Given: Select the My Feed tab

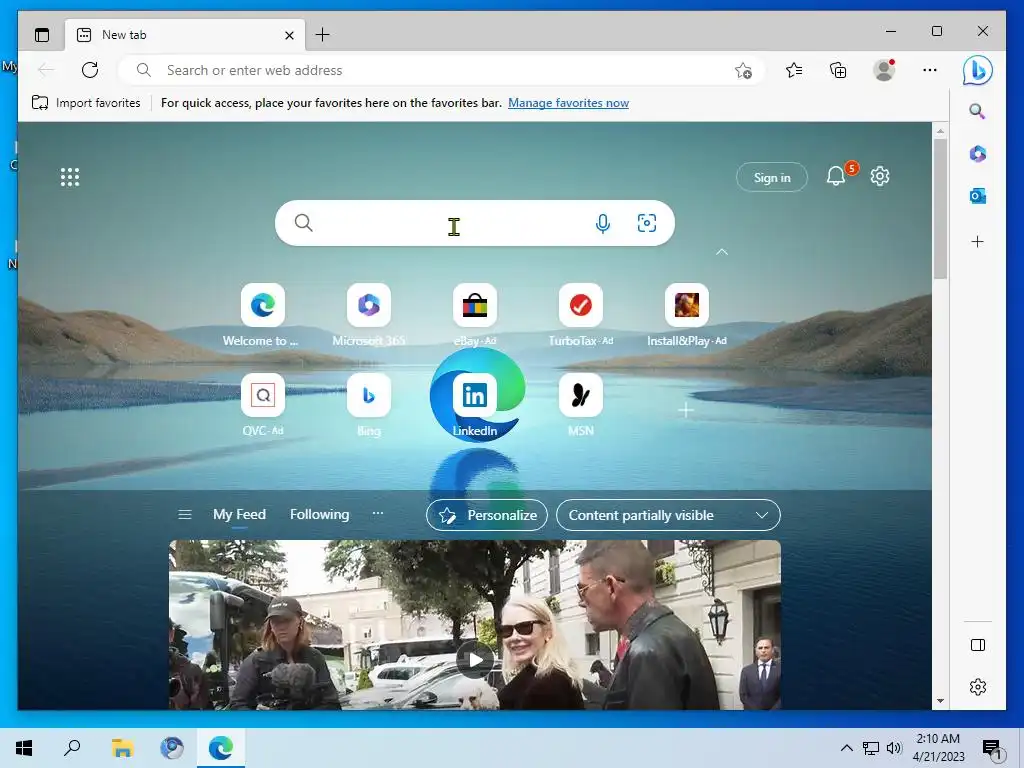Looking at the screenshot, I should [239, 515].
